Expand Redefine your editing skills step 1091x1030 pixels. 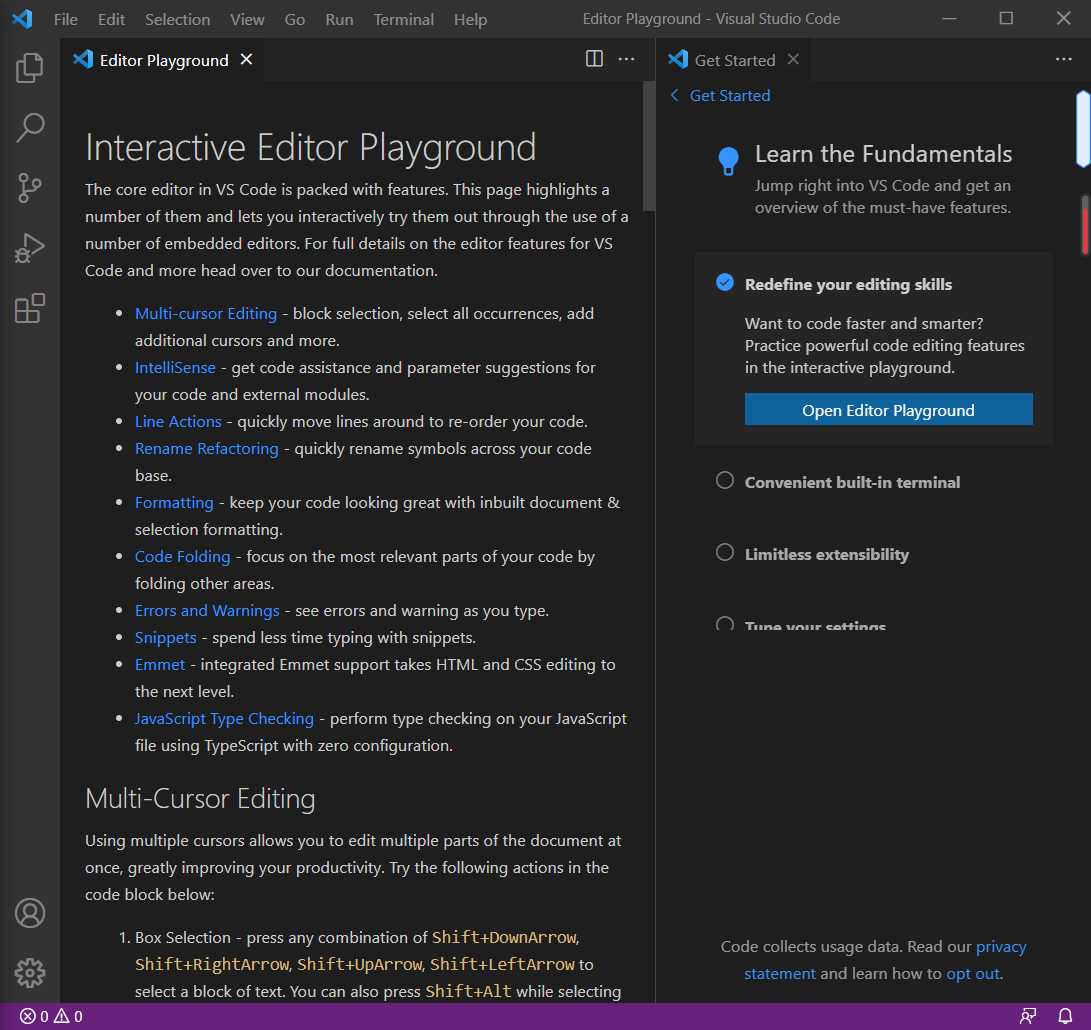pos(848,285)
